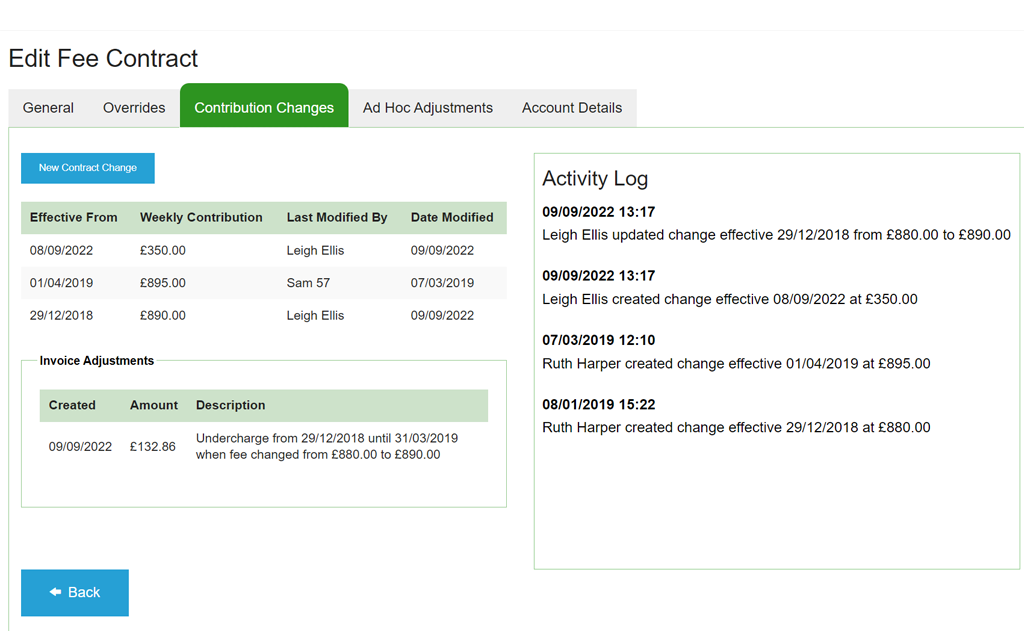1024x631 pixels.
Task: Sort by the Date Modified column header
Action: [x=452, y=217]
